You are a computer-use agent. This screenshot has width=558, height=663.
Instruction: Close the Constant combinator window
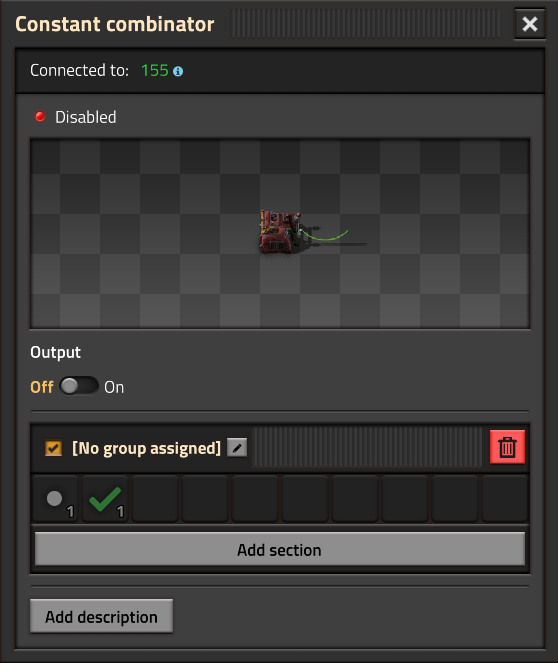click(530, 24)
